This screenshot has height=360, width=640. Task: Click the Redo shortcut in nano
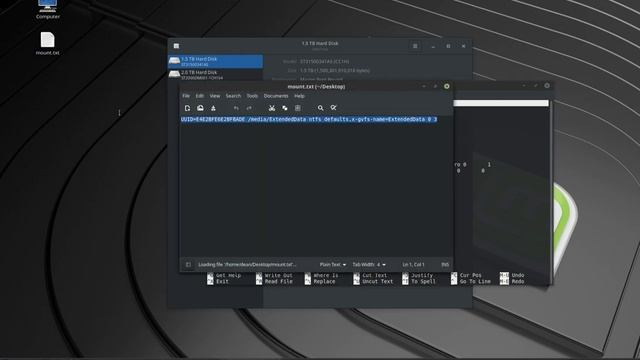point(512,282)
